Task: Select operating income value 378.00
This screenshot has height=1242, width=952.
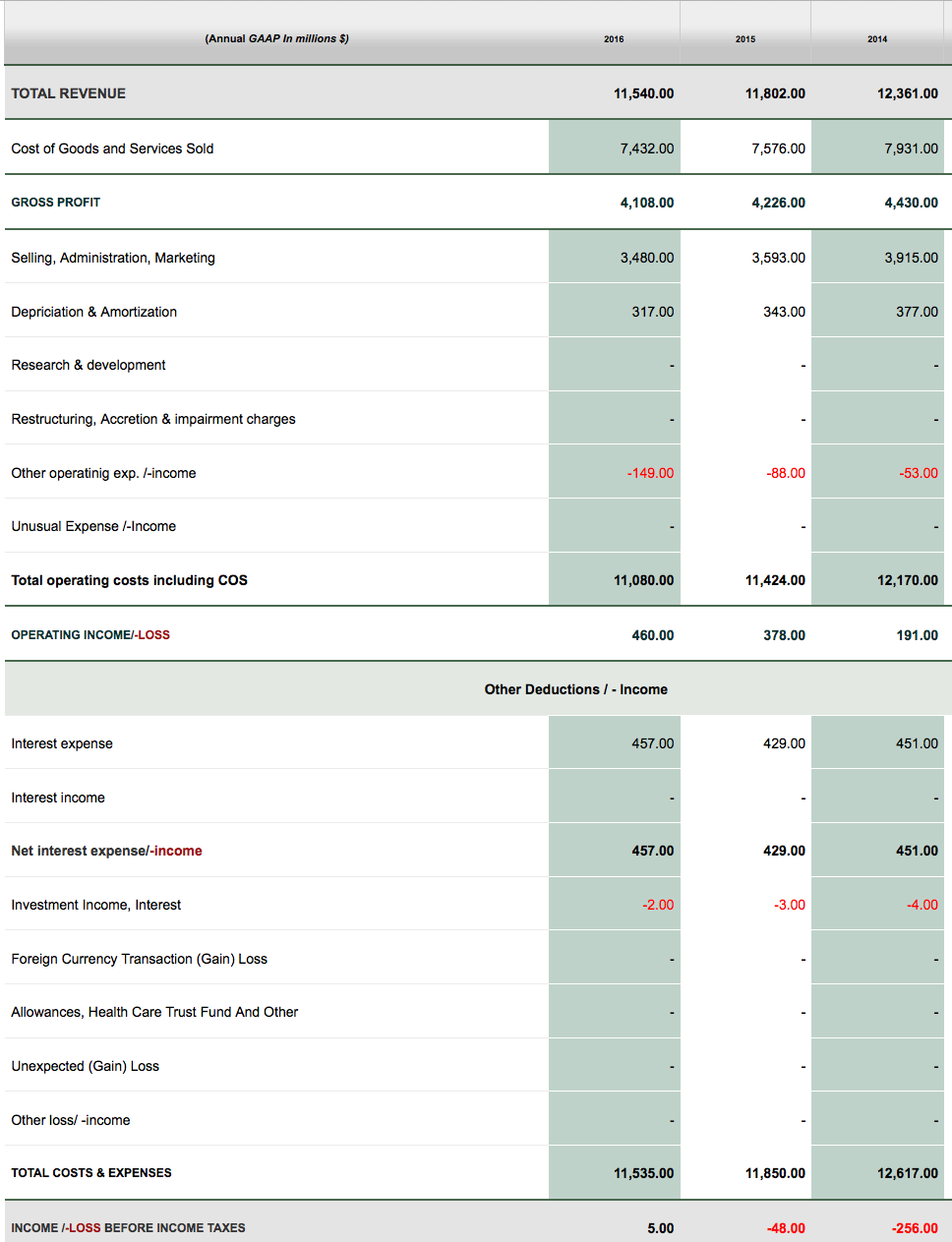Action: click(784, 635)
